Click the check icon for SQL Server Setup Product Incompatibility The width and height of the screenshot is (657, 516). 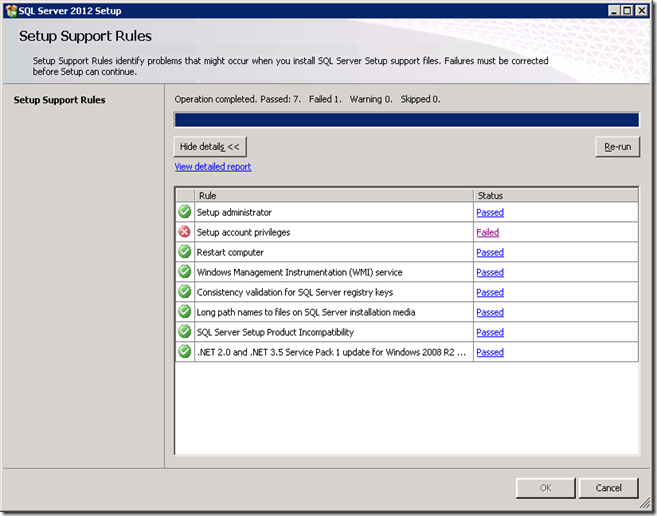pyautogui.click(x=184, y=332)
